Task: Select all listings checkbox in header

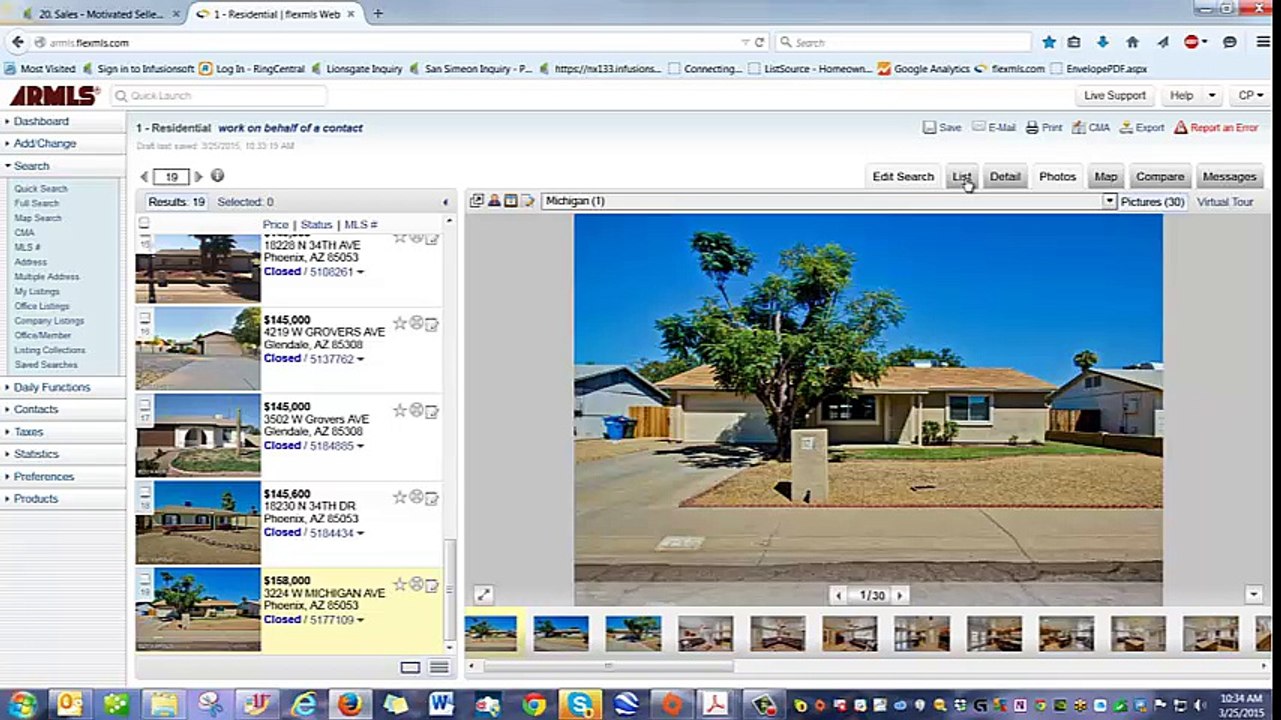Action: pos(144,224)
